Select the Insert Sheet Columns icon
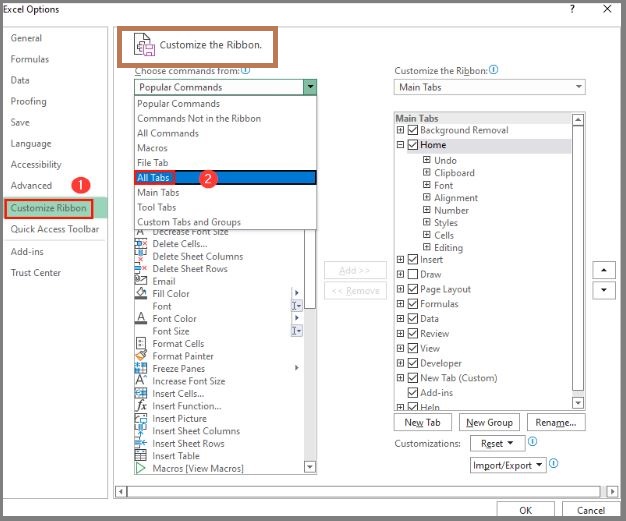The height and width of the screenshot is (521, 626). [x=141, y=430]
